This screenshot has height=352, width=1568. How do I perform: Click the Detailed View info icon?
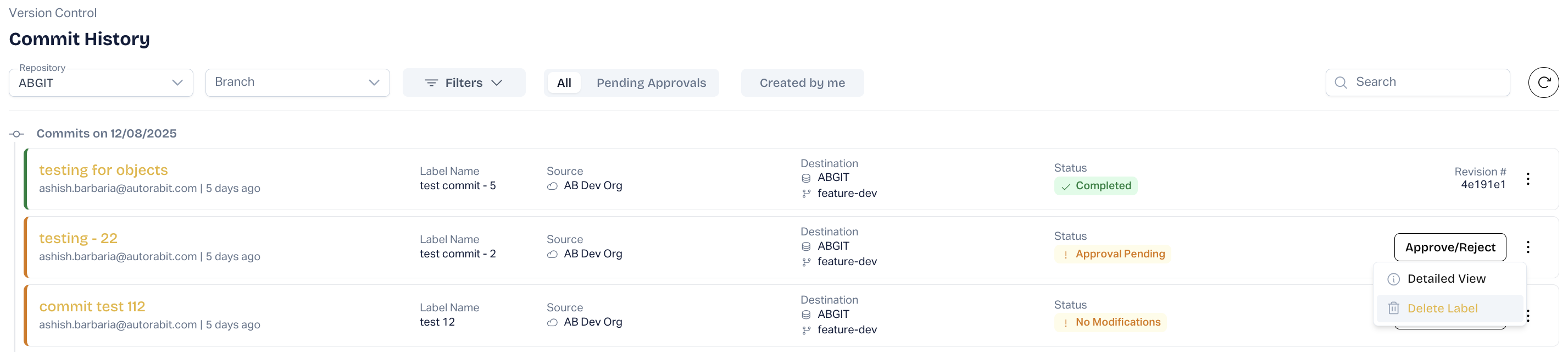point(1393,279)
